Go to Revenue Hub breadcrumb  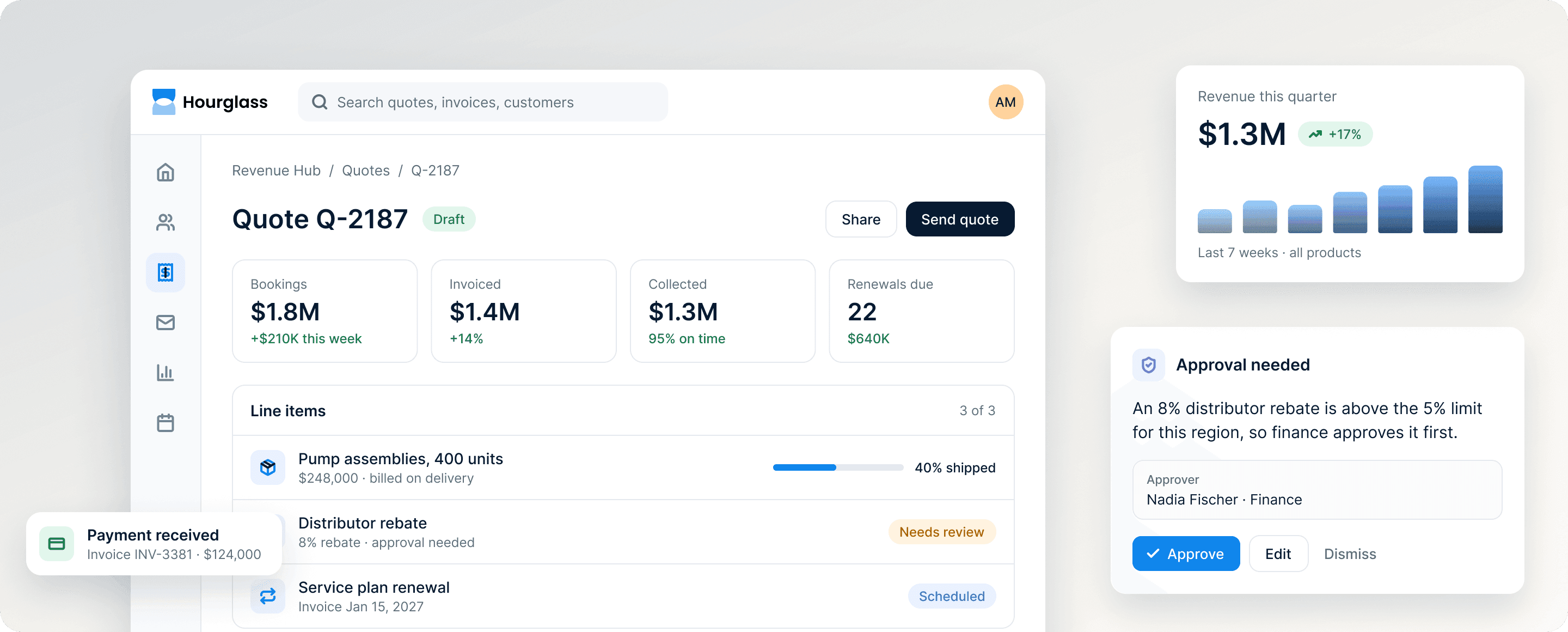275,171
